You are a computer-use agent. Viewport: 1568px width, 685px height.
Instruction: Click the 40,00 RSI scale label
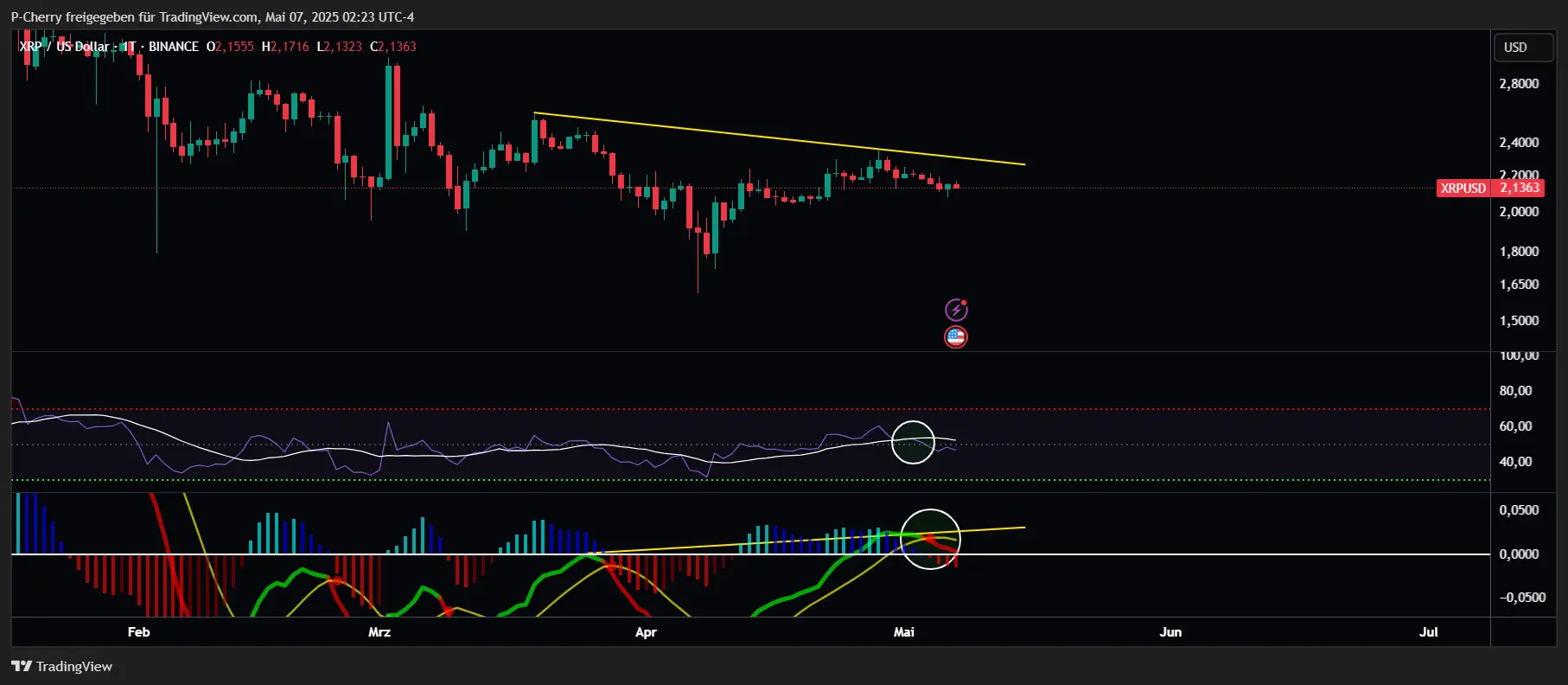point(1515,462)
